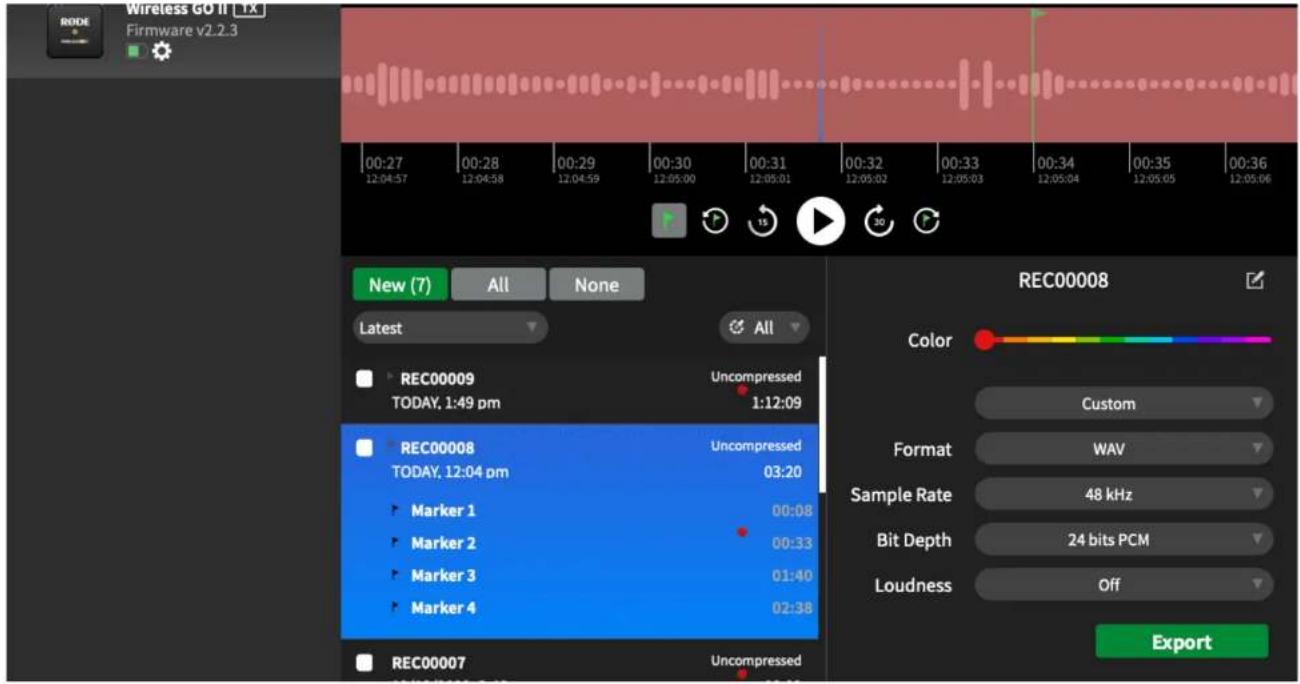Select the Marker 3 row at 01:40
The width and height of the screenshot is (1300, 684).
[x=580, y=575]
